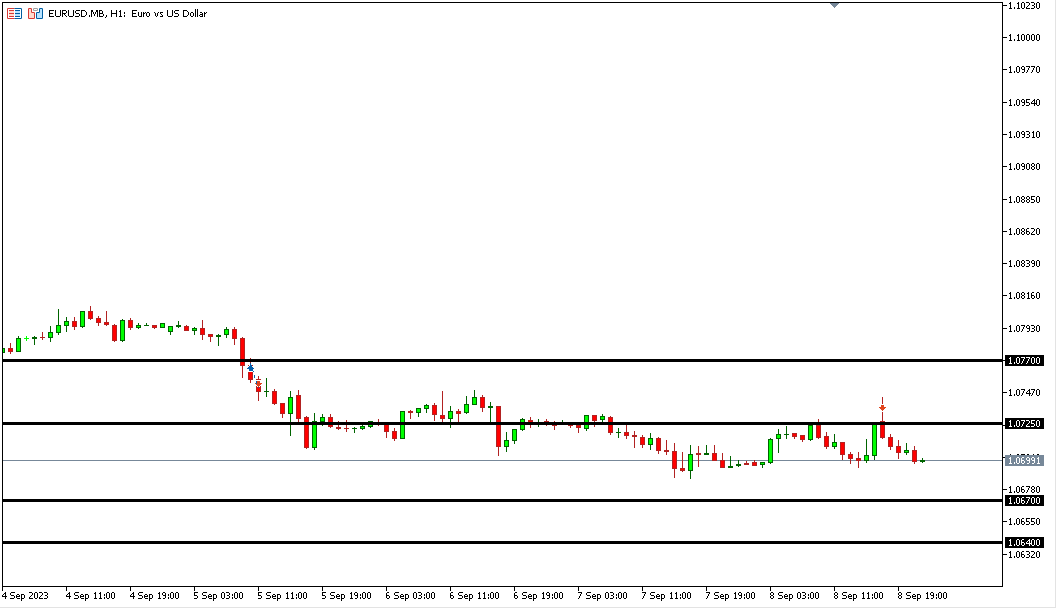Screen dimensions: 1056x608
Task: Click the 1.08160 price scale label
Action: point(1024,296)
